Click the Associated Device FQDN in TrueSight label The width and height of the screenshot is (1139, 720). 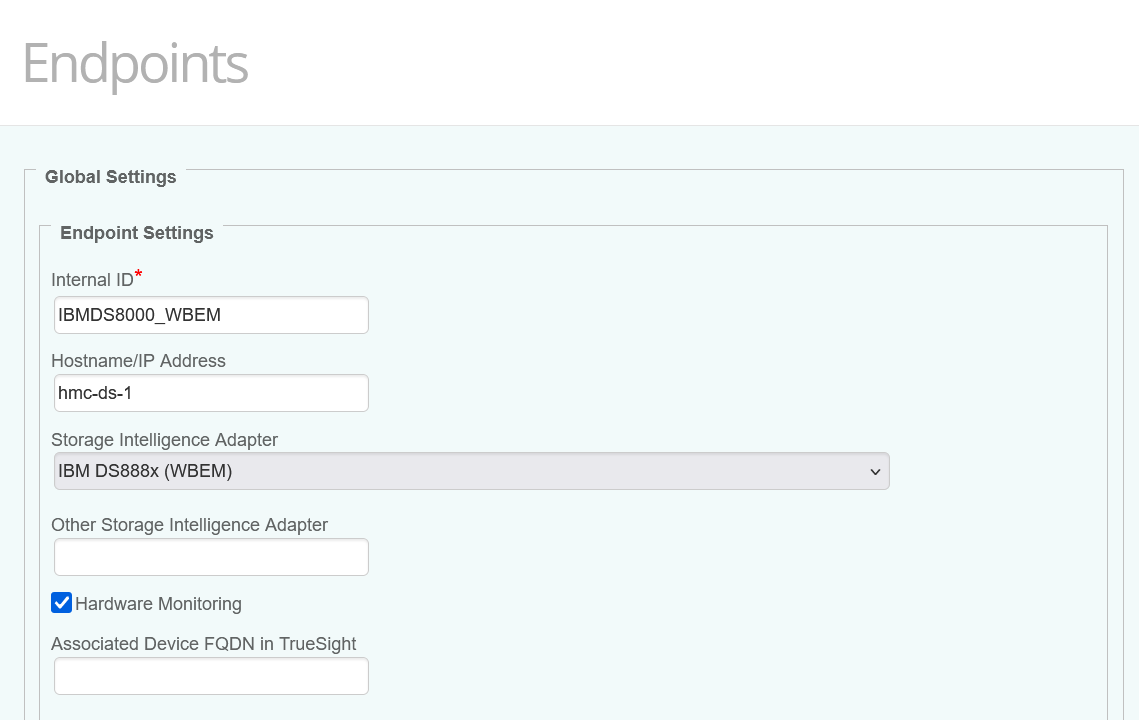[x=203, y=644]
